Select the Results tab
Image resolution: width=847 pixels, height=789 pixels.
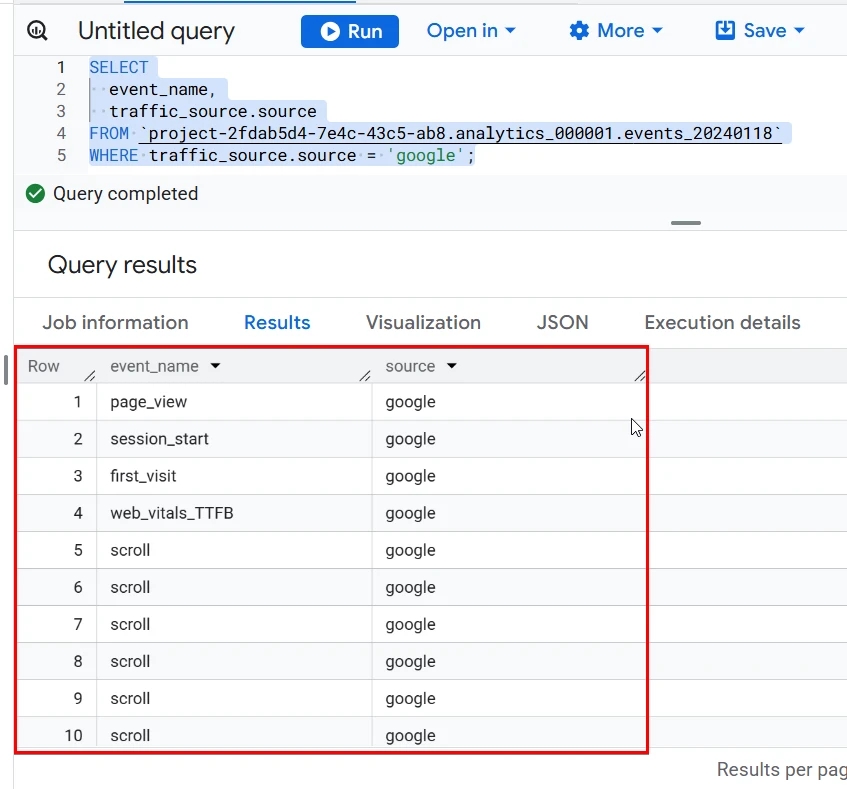(277, 322)
